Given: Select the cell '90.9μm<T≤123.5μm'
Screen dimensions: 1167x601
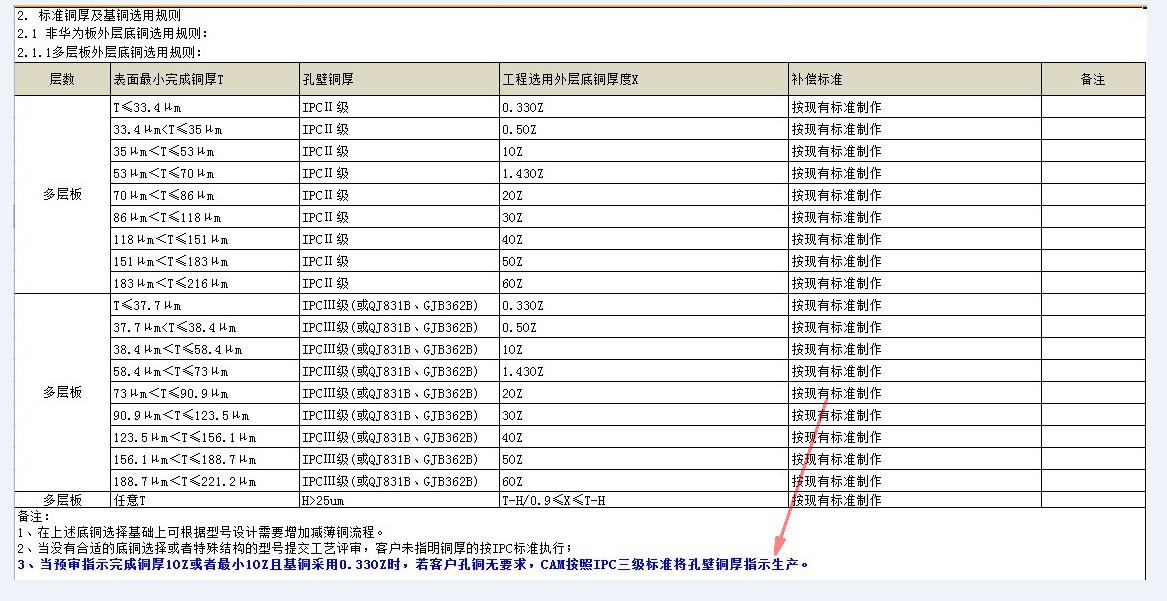Looking at the screenshot, I should [205, 415].
